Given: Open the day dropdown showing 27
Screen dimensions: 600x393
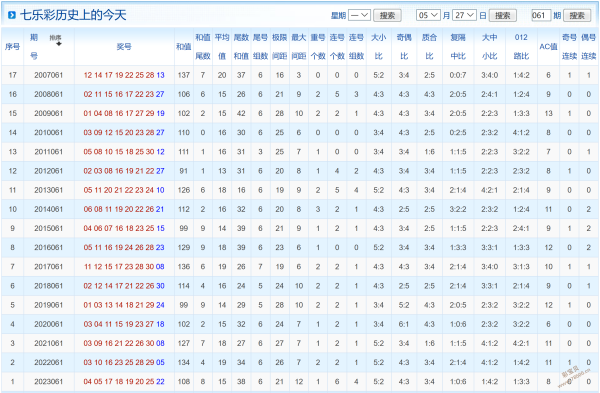Looking at the screenshot, I should (464, 15).
